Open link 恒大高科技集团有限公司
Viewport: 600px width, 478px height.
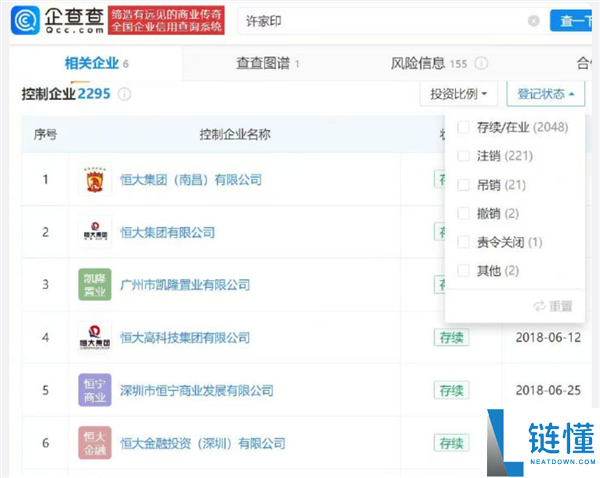(x=185, y=338)
